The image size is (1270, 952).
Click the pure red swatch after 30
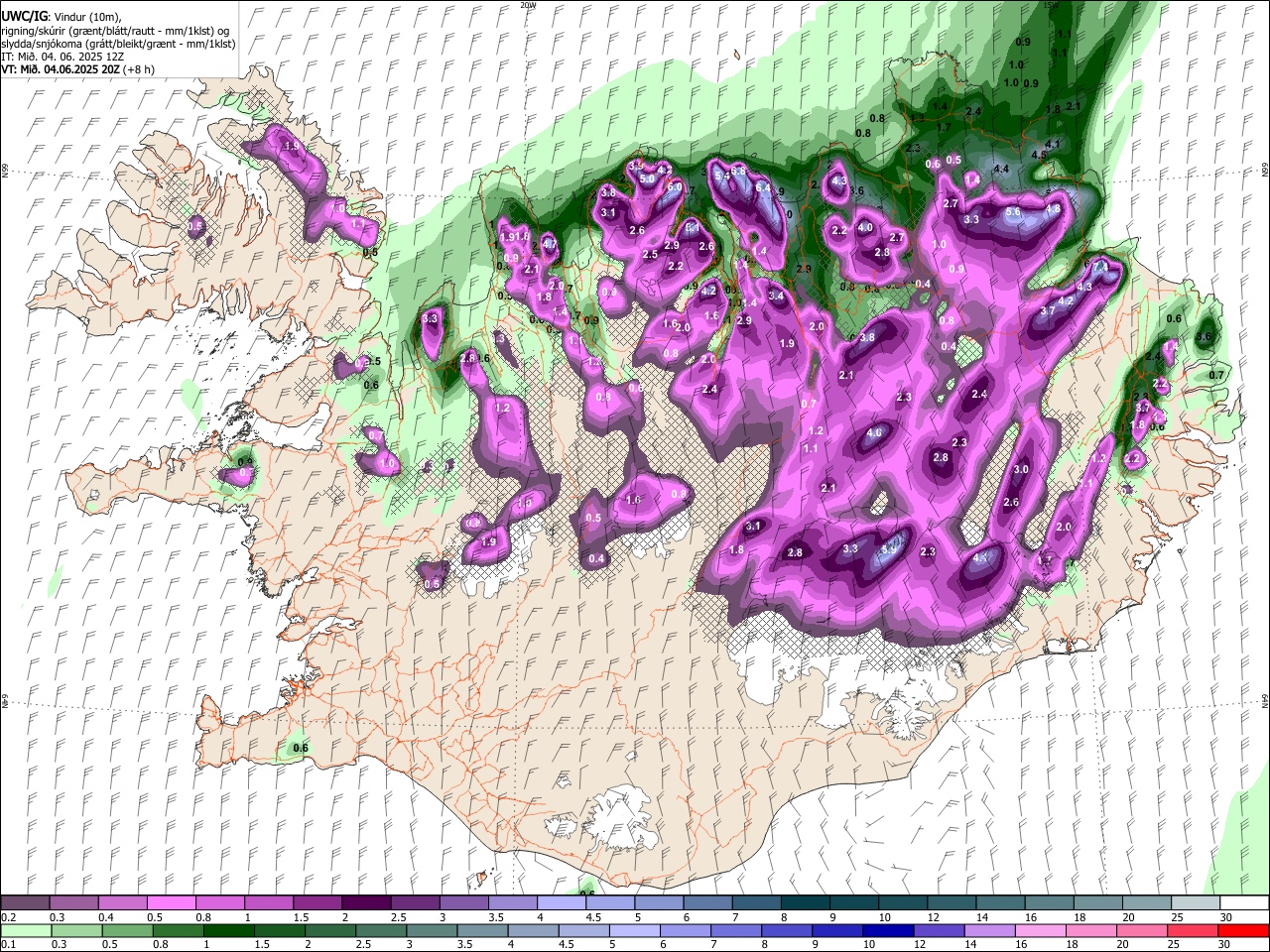pyautogui.click(x=1243, y=930)
